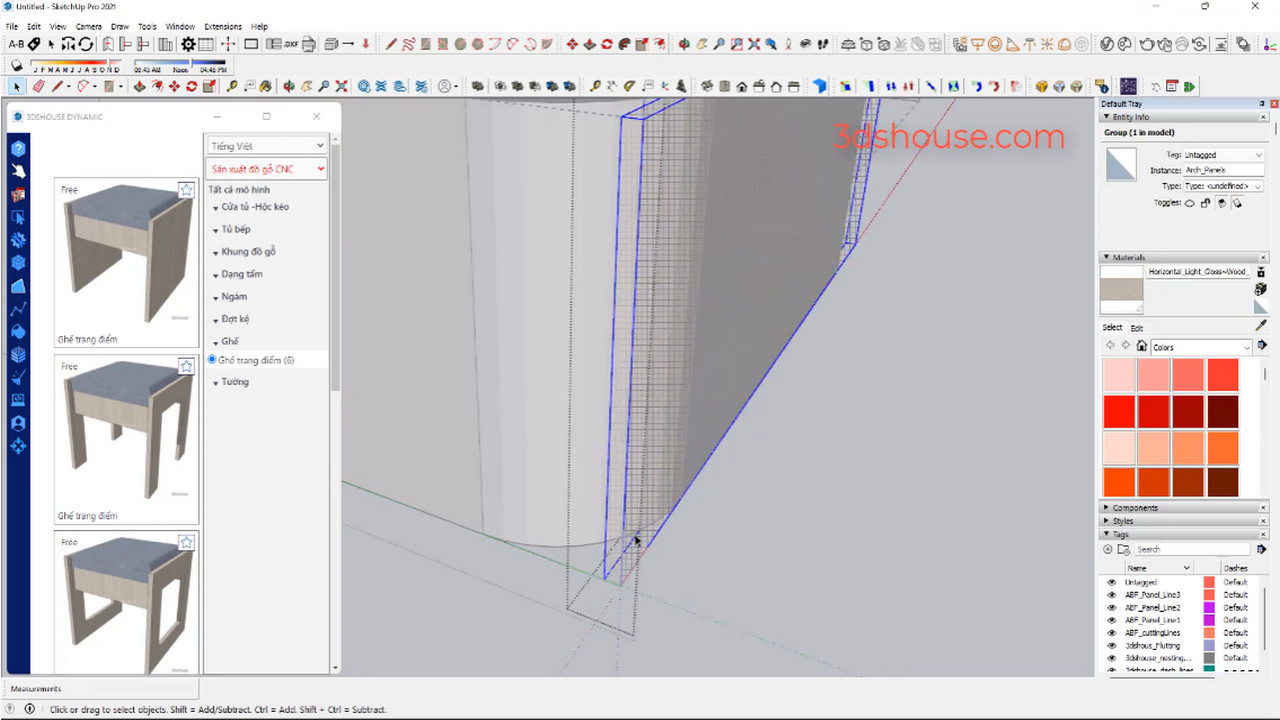Screen dimensions: 1280x720
Task: Select the Eraser tool in the toolbar
Action: [38, 87]
